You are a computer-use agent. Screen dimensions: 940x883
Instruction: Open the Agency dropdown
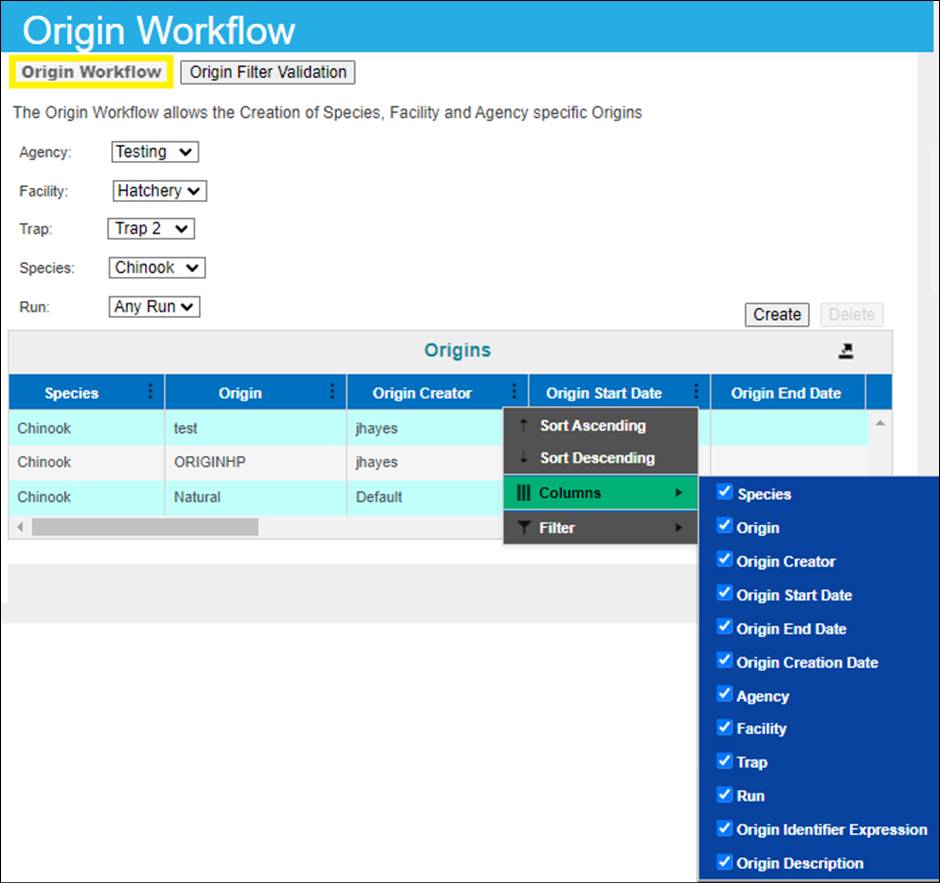[155, 152]
